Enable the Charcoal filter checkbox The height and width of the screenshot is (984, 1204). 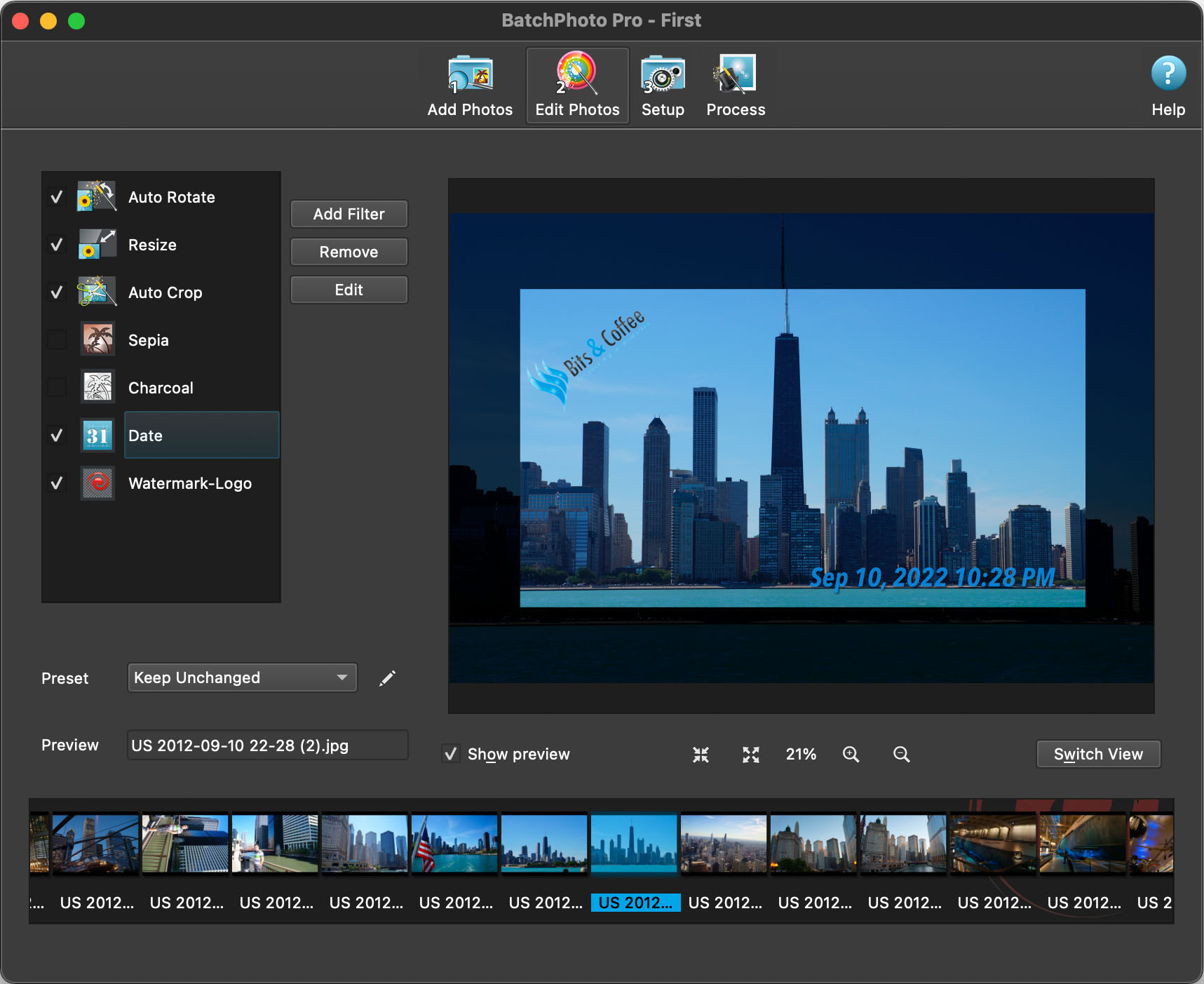pos(57,388)
